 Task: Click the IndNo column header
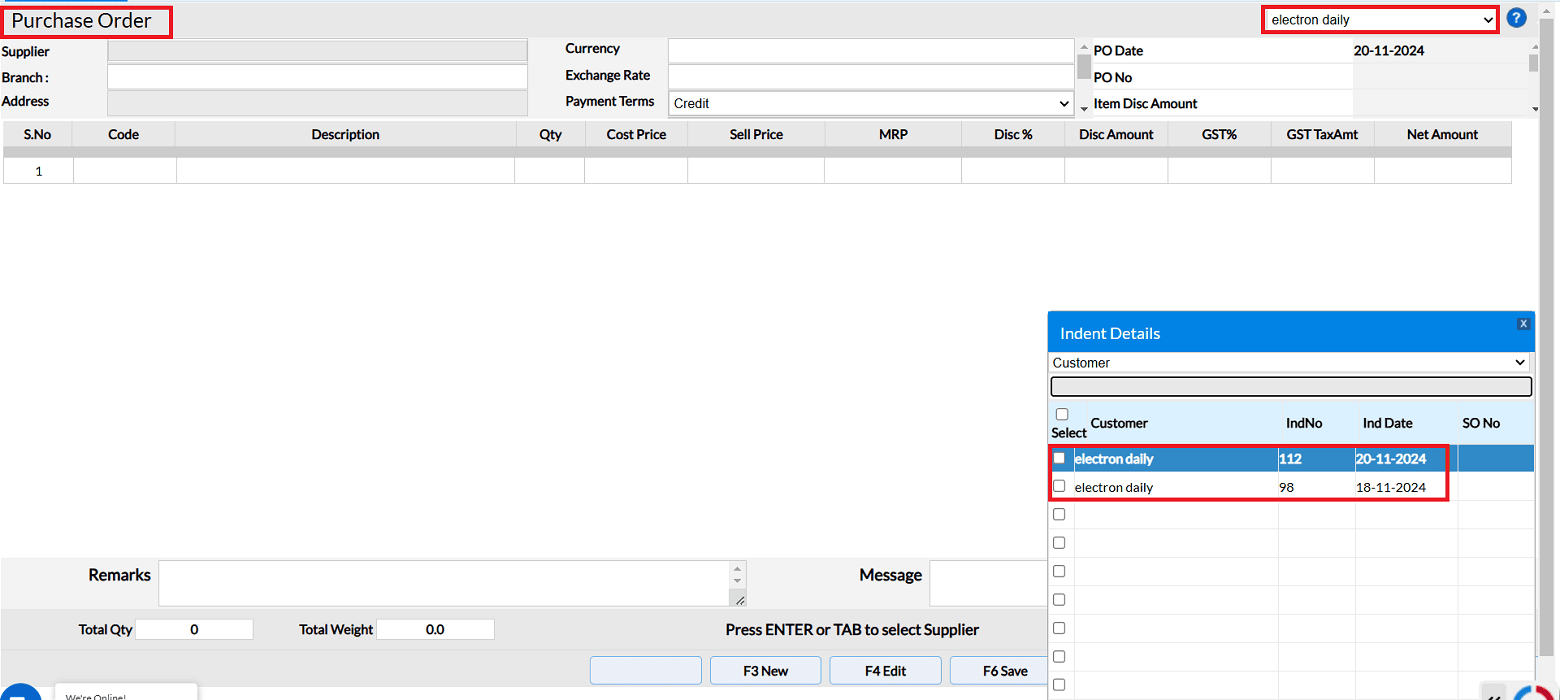coord(1304,423)
